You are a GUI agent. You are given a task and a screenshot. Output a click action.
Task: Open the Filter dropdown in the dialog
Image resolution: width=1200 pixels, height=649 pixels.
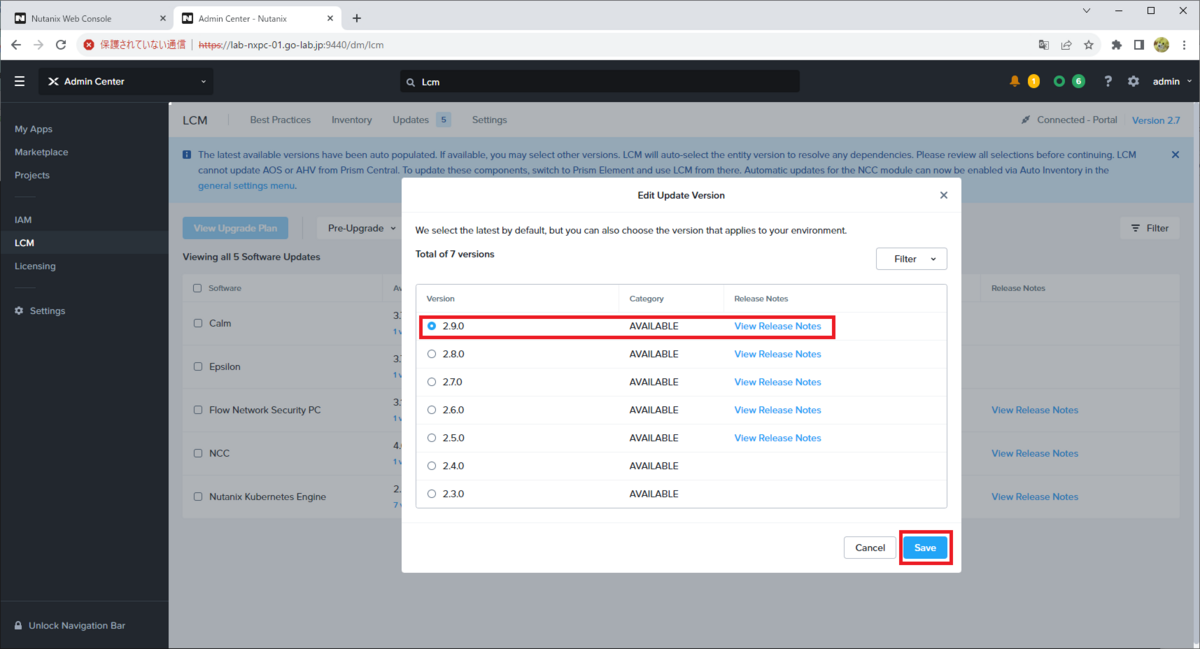[911, 259]
